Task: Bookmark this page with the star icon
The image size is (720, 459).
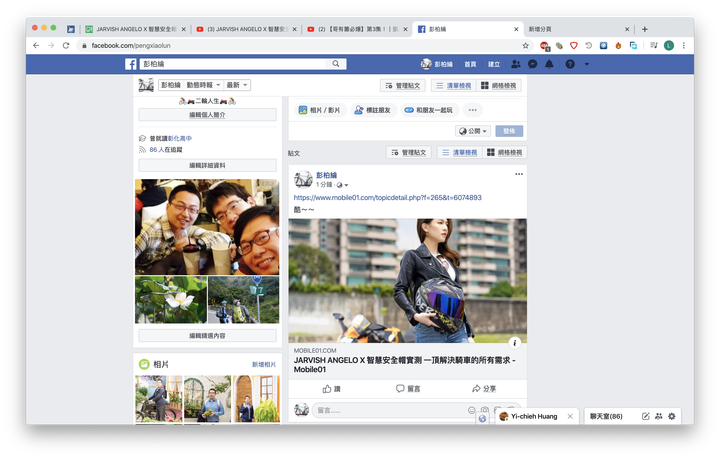Action: tap(525, 45)
